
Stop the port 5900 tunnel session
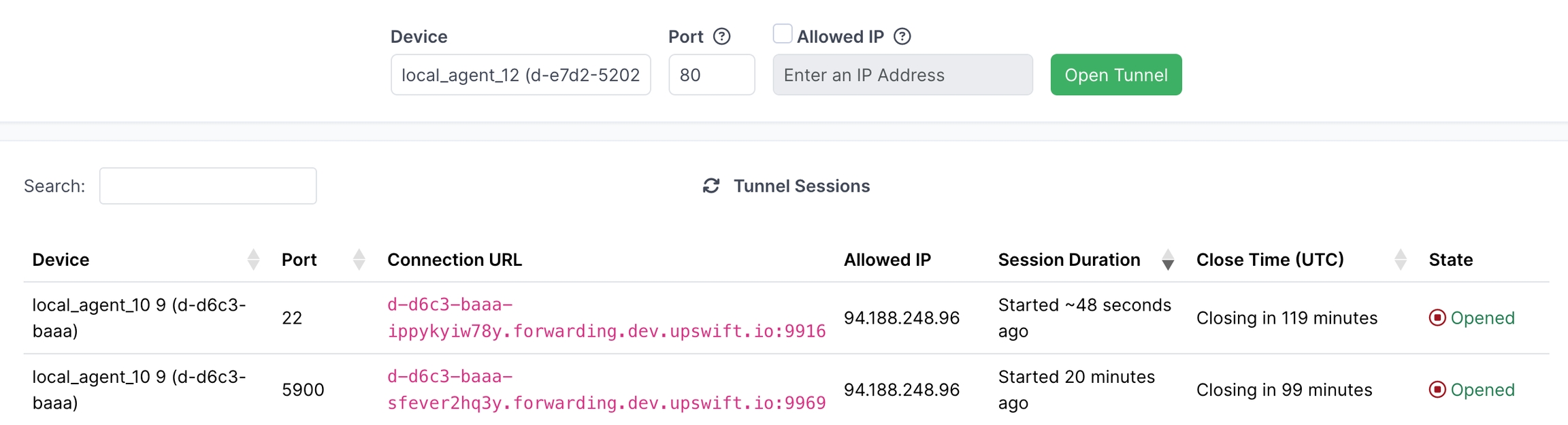pos(1437,390)
